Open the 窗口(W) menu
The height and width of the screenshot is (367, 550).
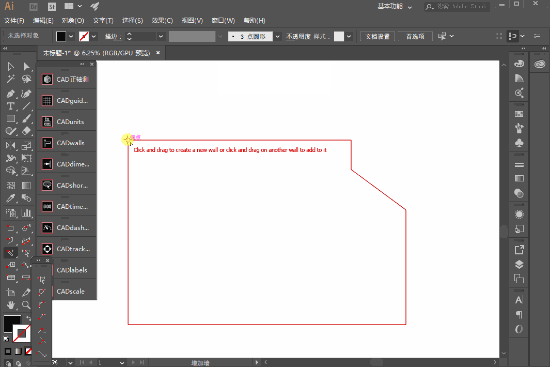[223, 20]
